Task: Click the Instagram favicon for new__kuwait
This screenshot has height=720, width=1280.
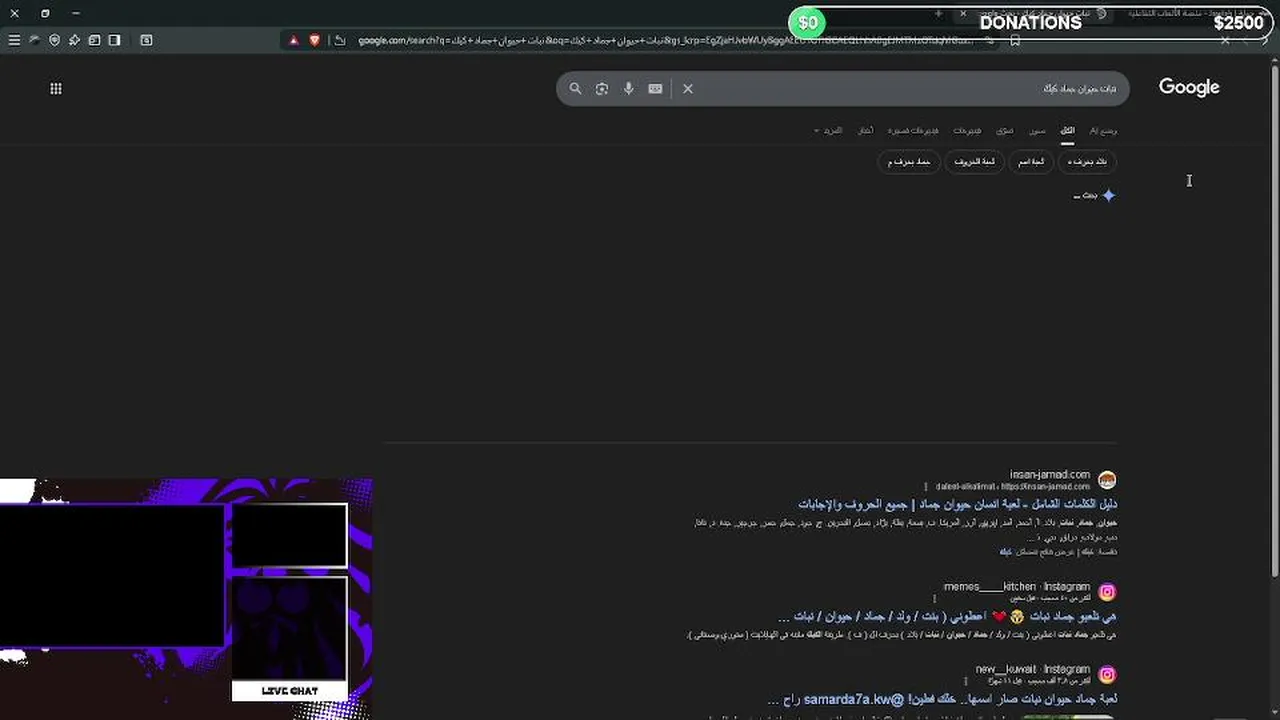Action: click(1107, 675)
